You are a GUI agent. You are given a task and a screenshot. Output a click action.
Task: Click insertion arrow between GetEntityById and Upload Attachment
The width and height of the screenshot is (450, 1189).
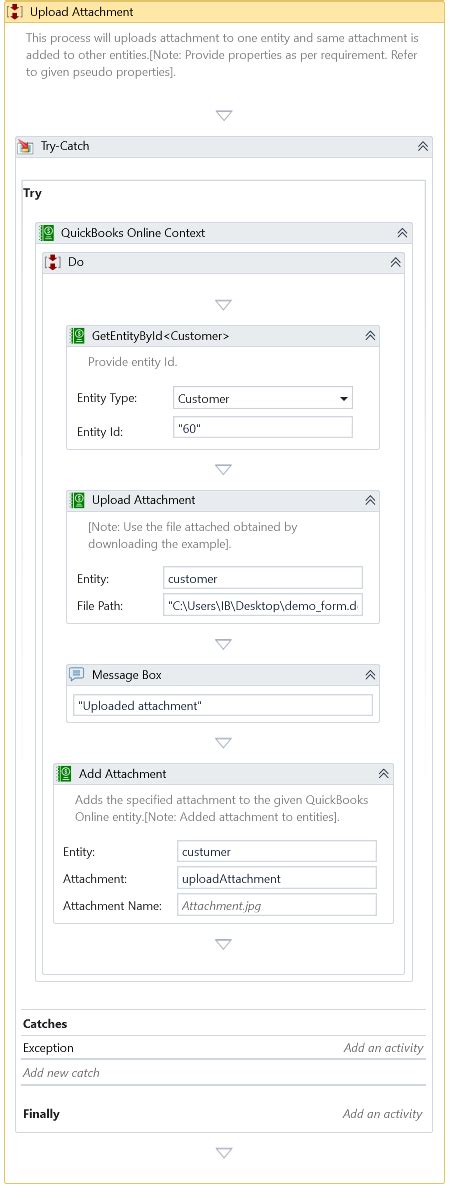(223, 469)
